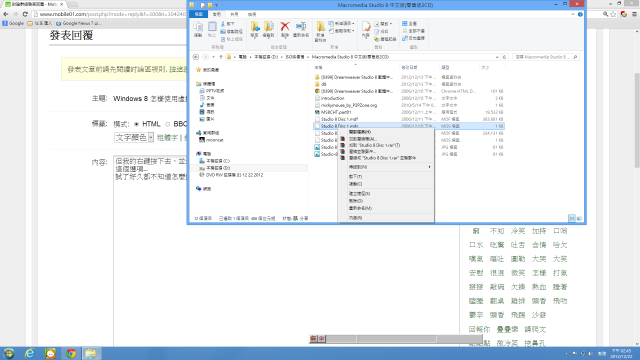The width and height of the screenshot is (640, 360).
Task: Click Google Nexus 7 bookmark in Chrome
Action: [78, 23]
